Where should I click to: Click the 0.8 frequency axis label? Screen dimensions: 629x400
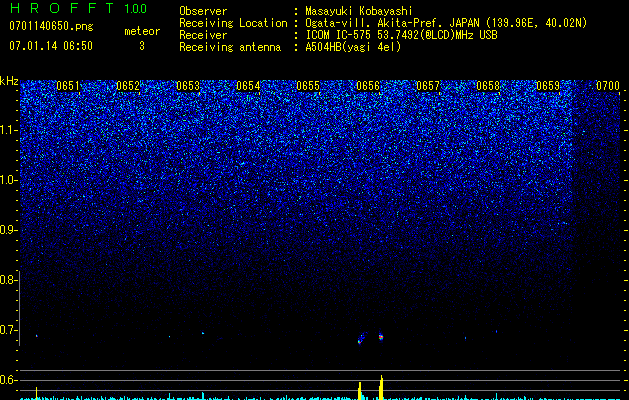8,280
